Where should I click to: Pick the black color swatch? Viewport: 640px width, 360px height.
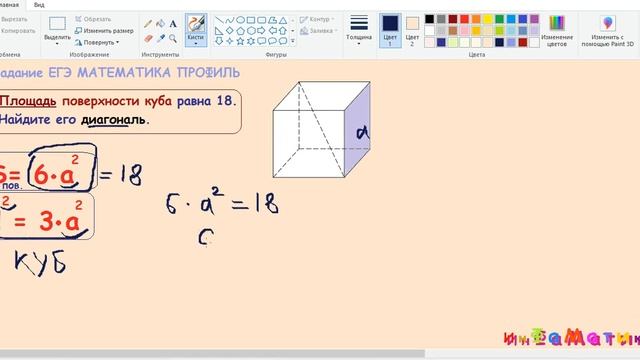pyautogui.click(x=429, y=19)
